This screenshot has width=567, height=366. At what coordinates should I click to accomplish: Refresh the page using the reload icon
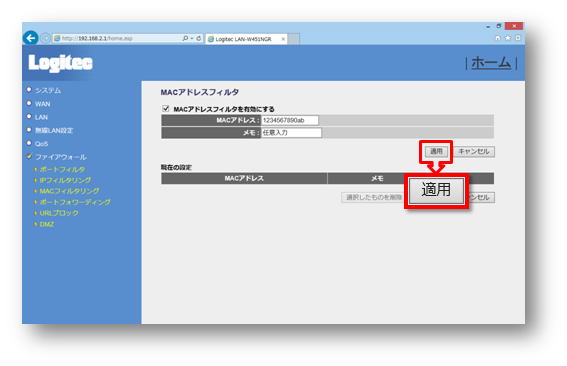(x=199, y=38)
